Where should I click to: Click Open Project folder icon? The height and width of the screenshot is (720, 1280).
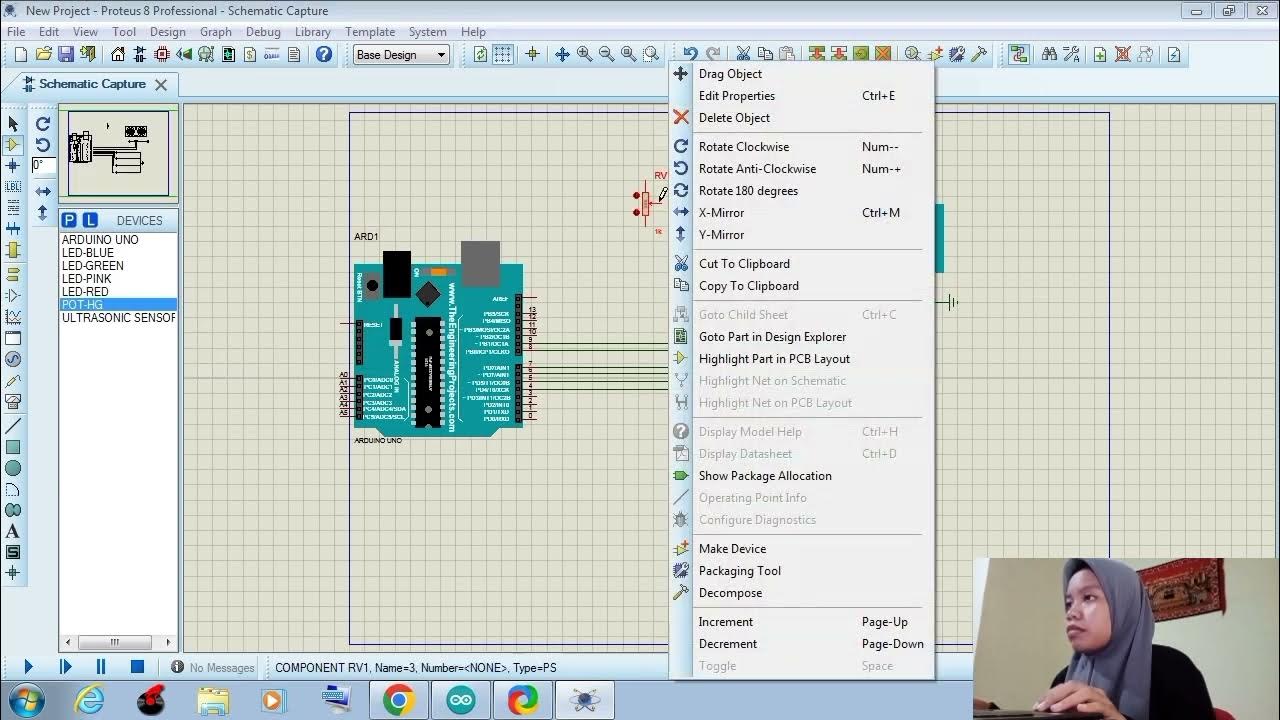pyautogui.click(x=44, y=54)
